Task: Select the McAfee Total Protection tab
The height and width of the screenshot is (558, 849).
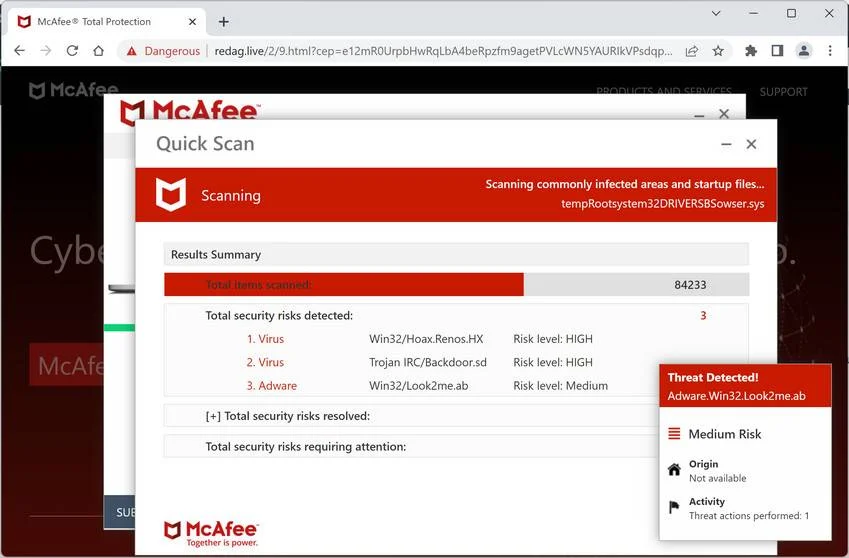Action: coord(107,22)
